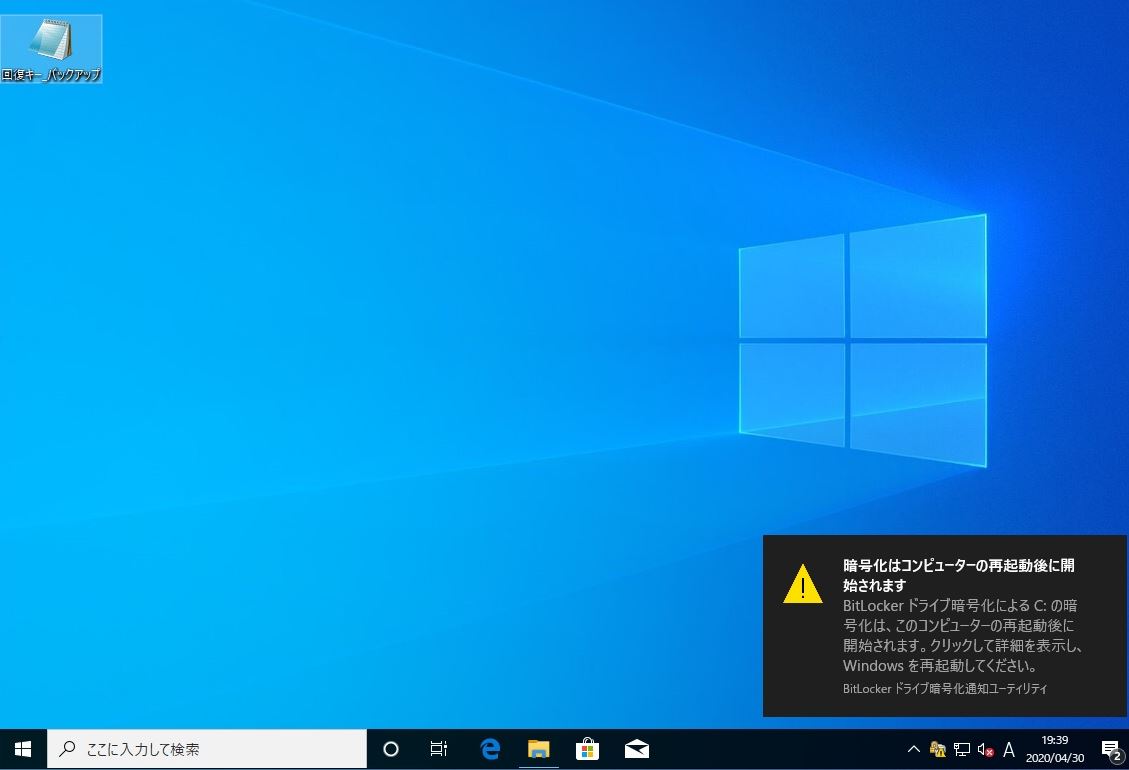Select the 回復キー_バックアップ desktop file icon

[x=51, y=49]
